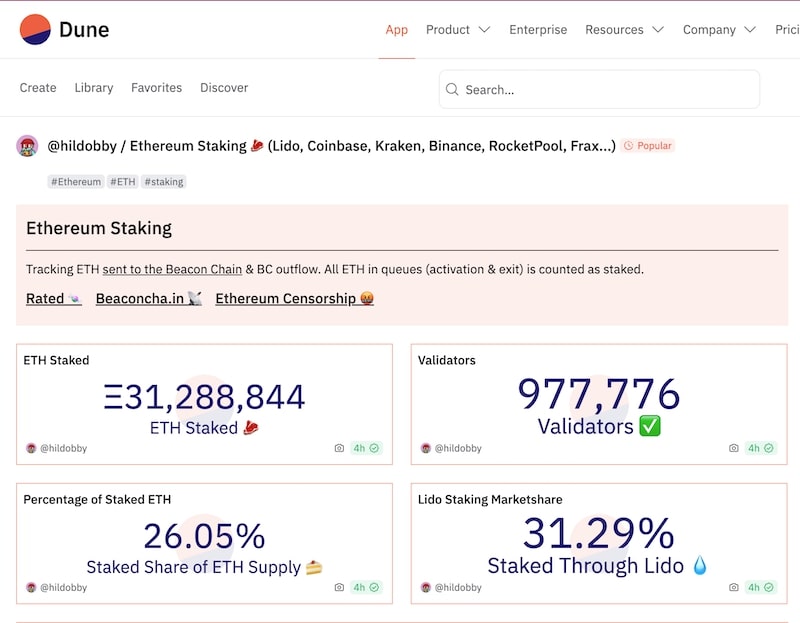Open the Ethereum Censorship link
This screenshot has width=800, height=623.
pos(294,298)
